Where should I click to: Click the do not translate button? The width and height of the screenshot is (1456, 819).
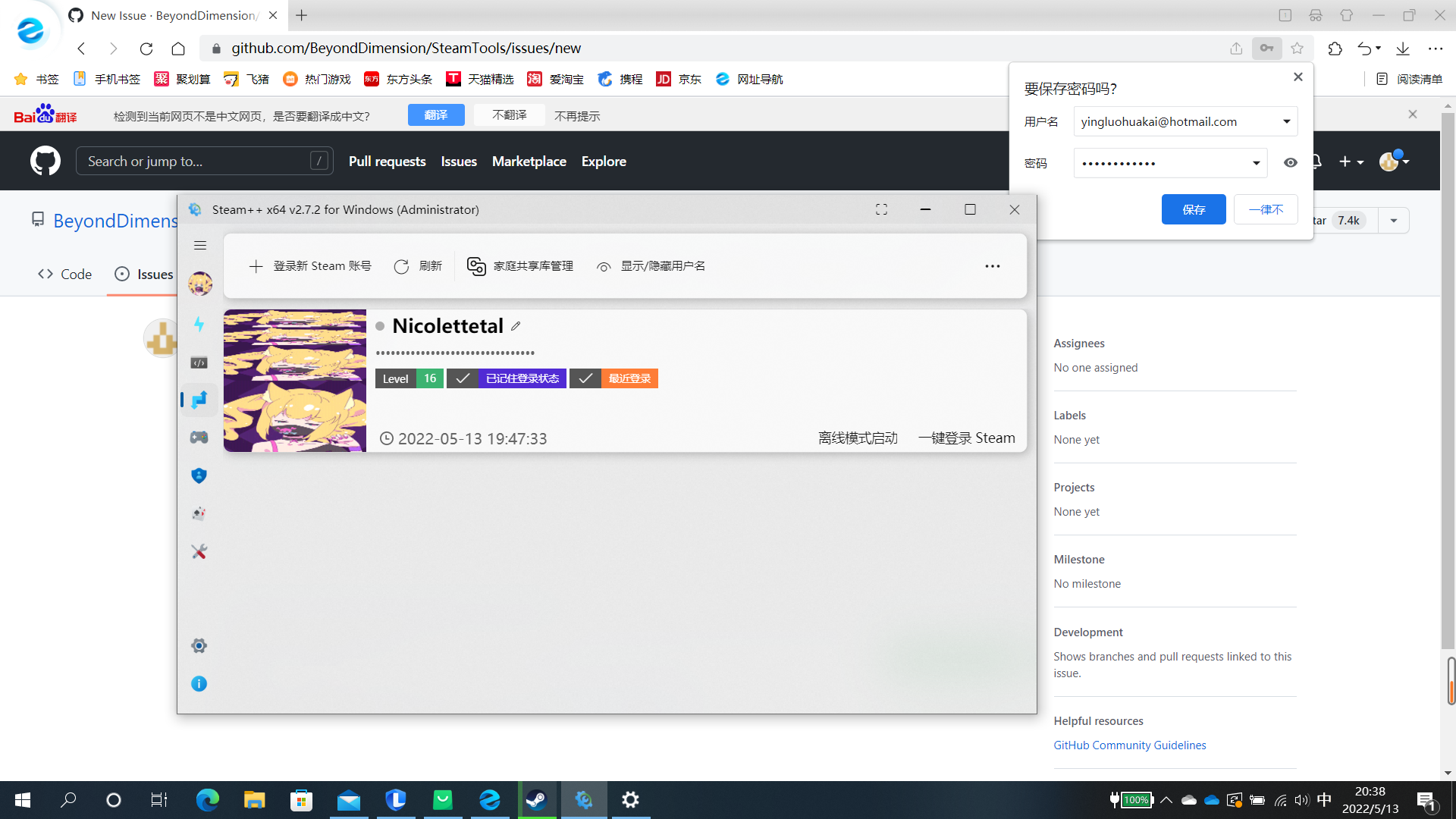(510, 115)
